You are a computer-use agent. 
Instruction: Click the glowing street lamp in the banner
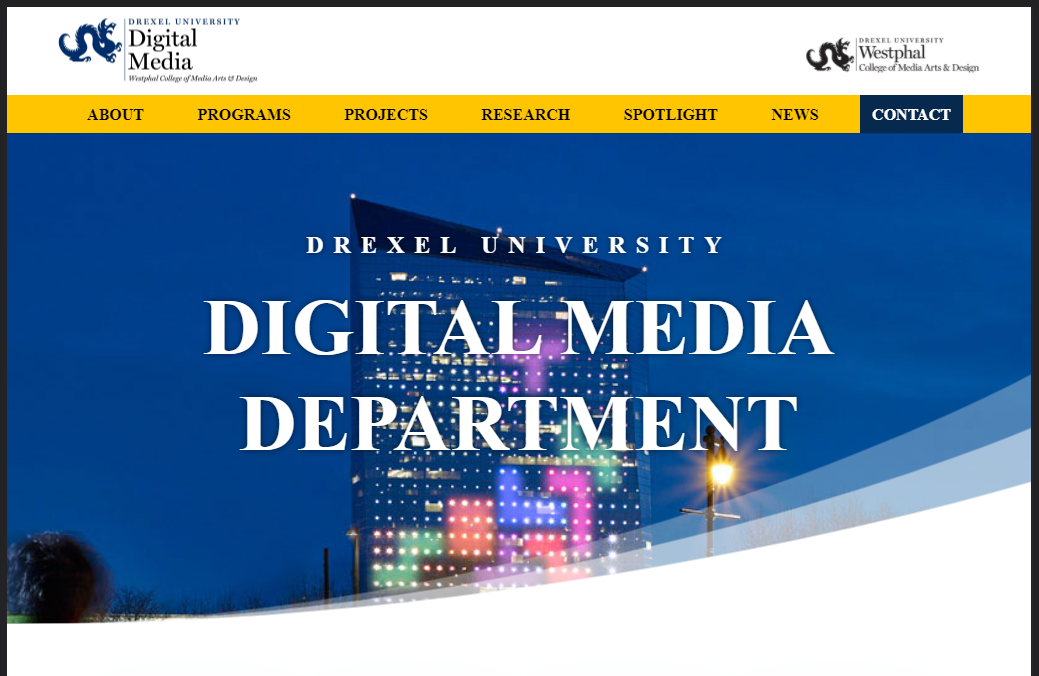coord(720,470)
